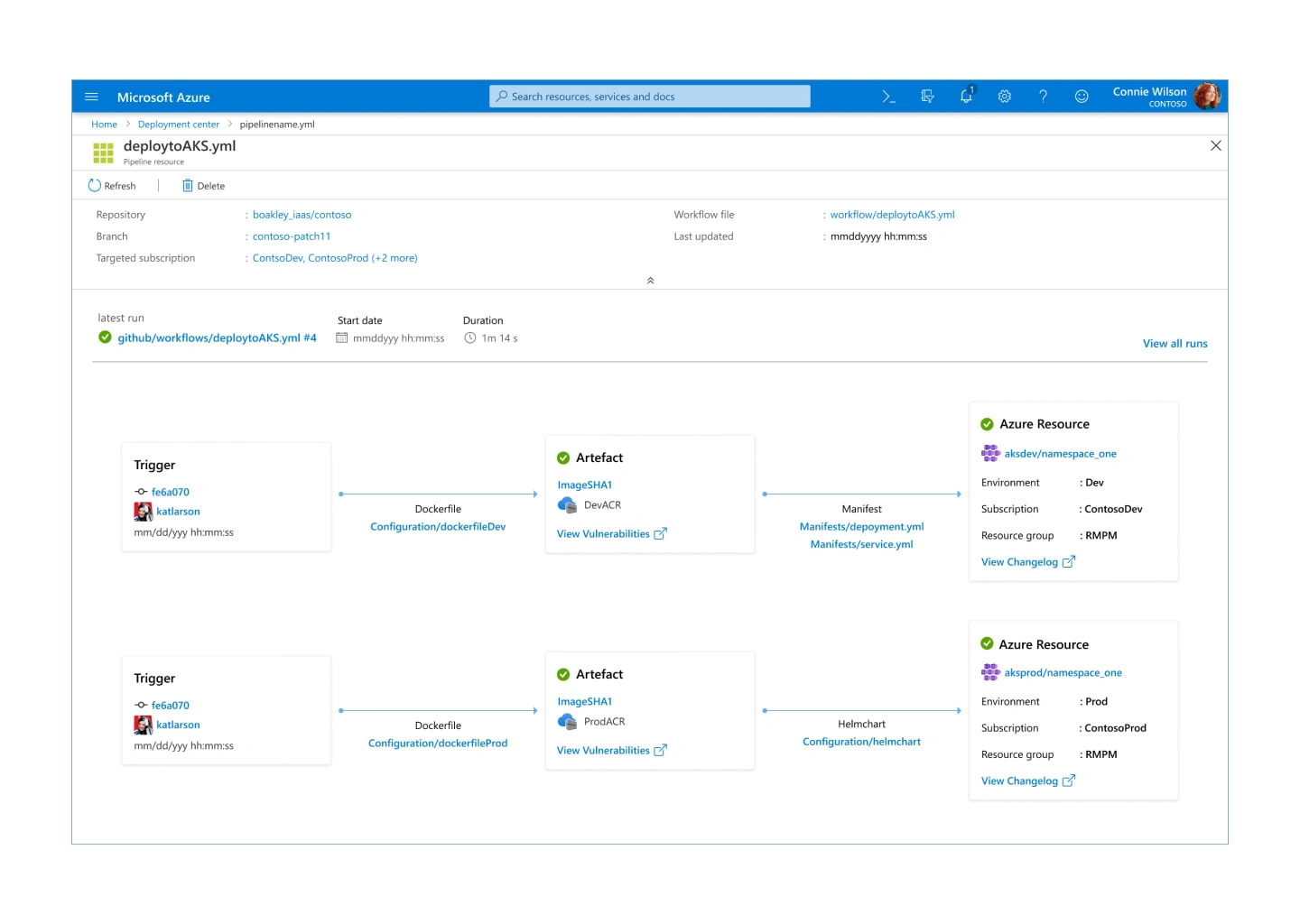Open repository boakley_iaas/contoso
The height and width of the screenshot is (924, 1300).
coord(302,215)
